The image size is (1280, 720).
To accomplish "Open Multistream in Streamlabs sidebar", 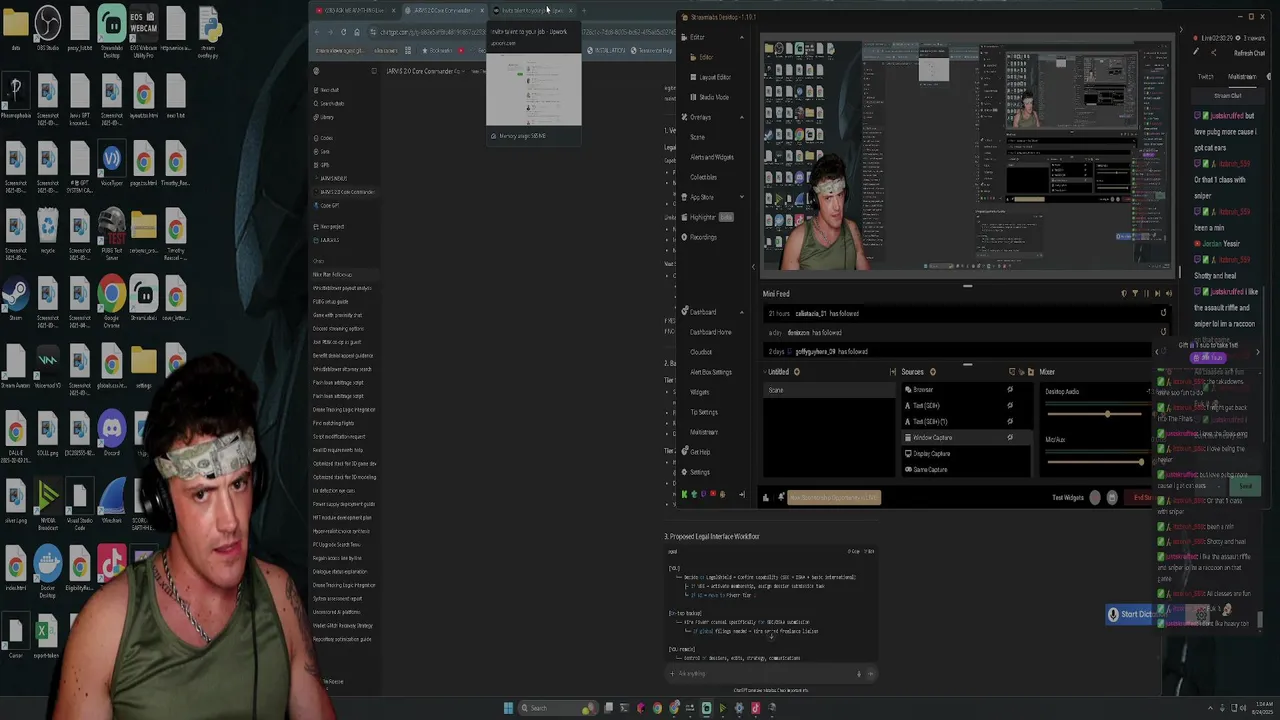I will coord(703,432).
